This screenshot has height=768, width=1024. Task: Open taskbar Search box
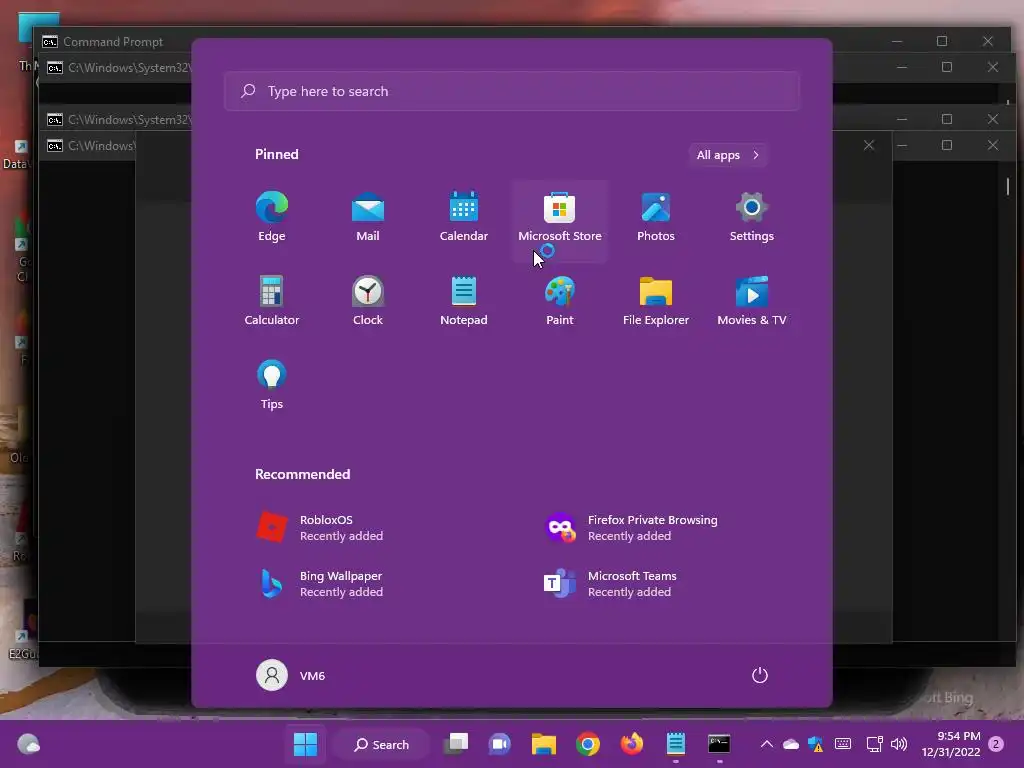click(x=381, y=744)
